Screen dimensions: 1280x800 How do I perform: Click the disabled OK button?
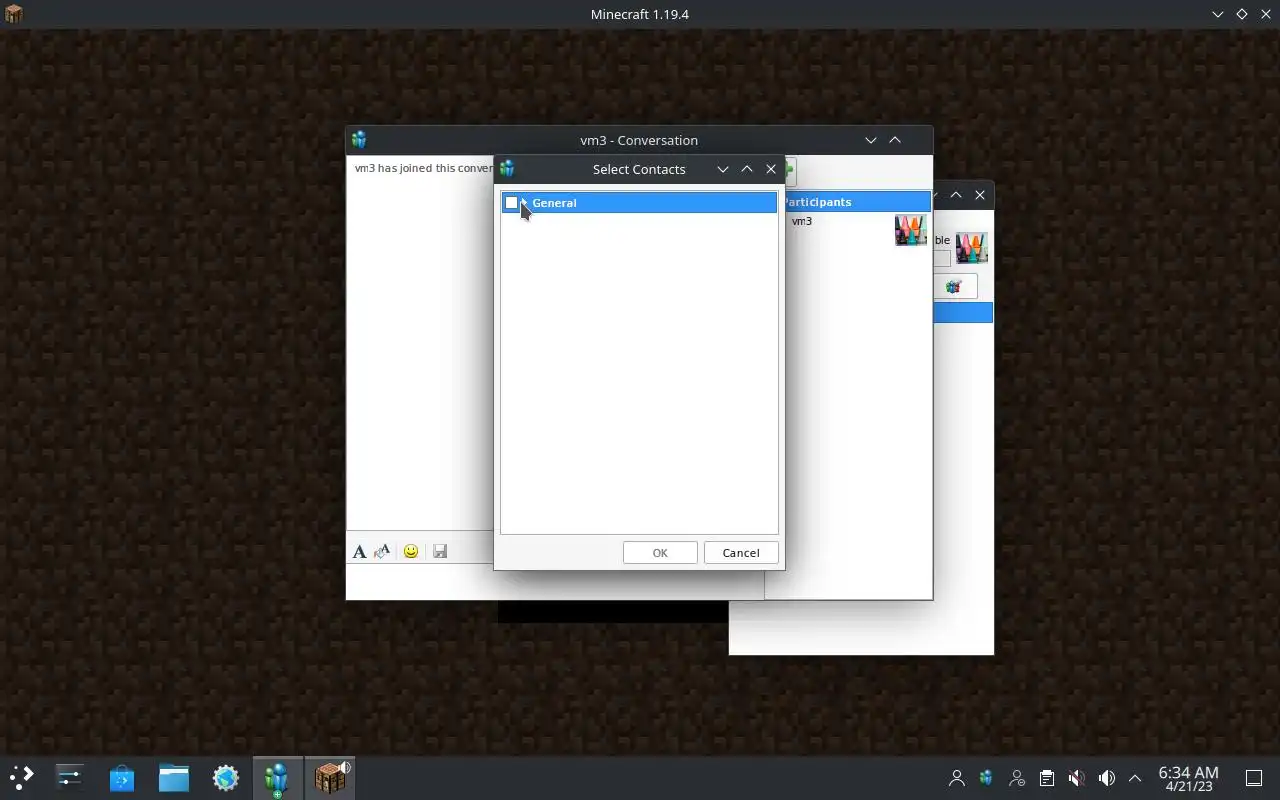point(660,553)
